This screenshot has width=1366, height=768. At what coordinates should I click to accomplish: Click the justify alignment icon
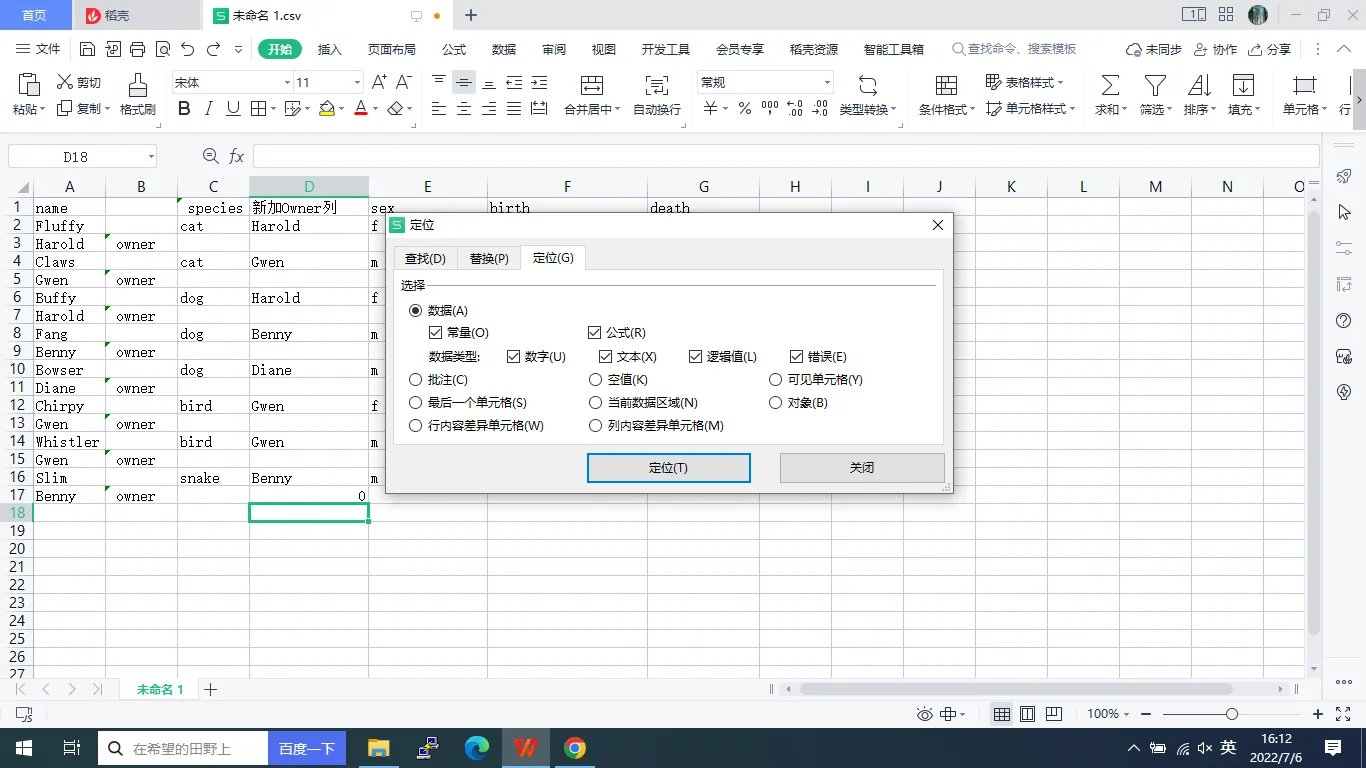[x=514, y=109]
